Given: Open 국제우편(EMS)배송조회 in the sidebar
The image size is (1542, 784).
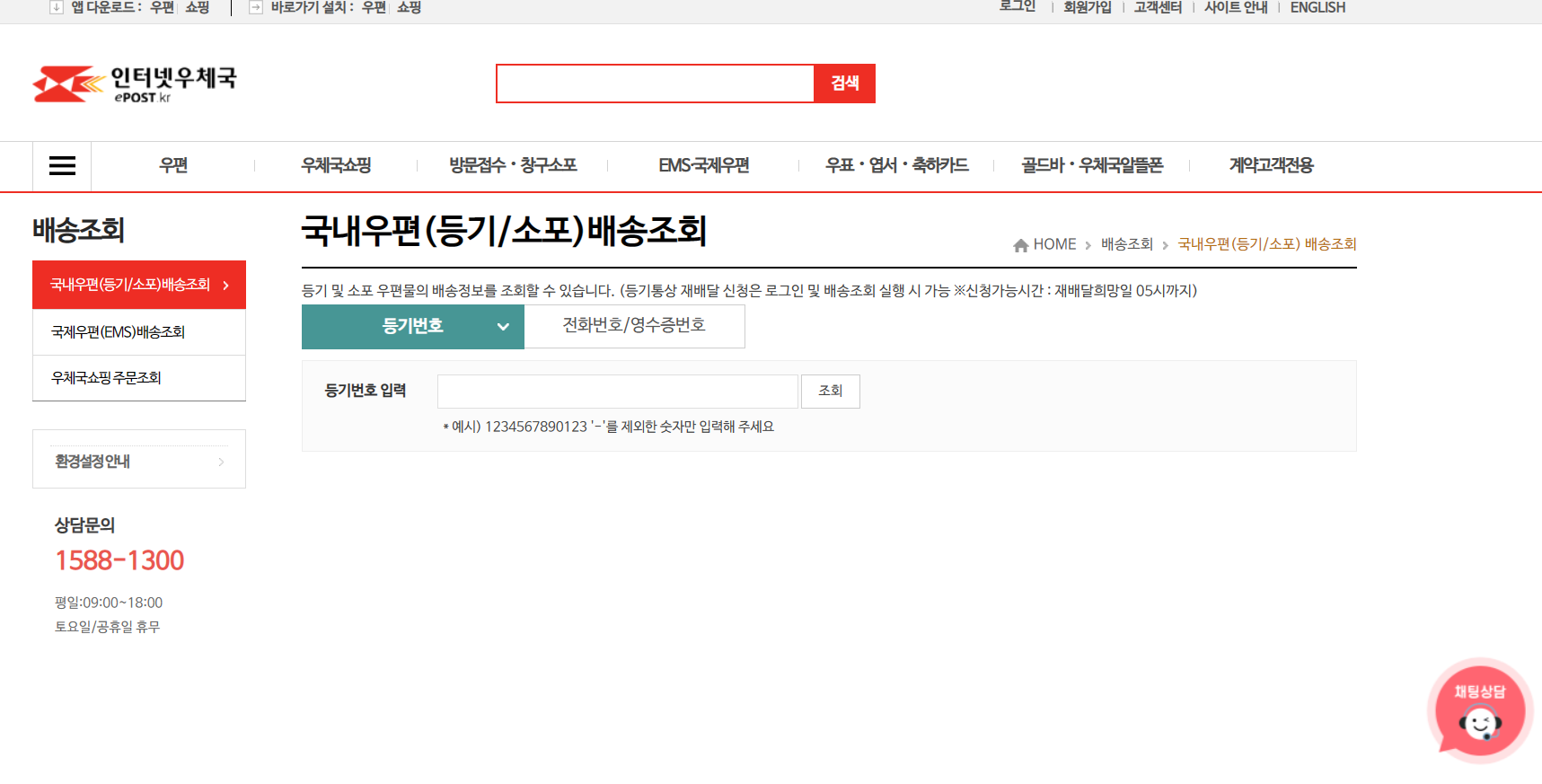Looking at the screenshot, I should [x=139, y=332].
